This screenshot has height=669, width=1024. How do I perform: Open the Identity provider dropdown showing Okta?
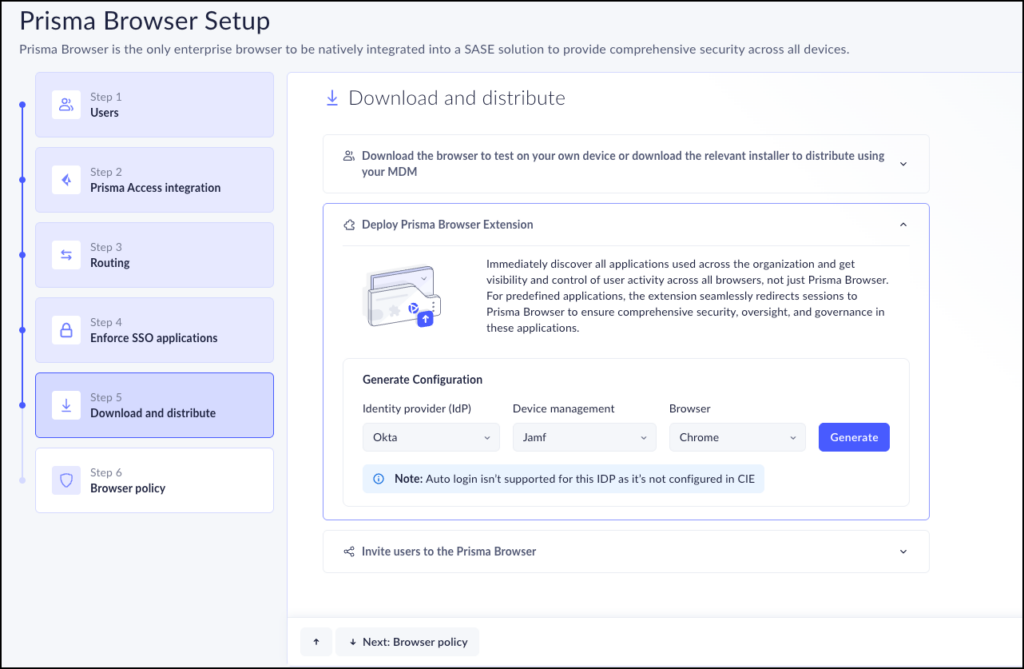click(430, 437)
